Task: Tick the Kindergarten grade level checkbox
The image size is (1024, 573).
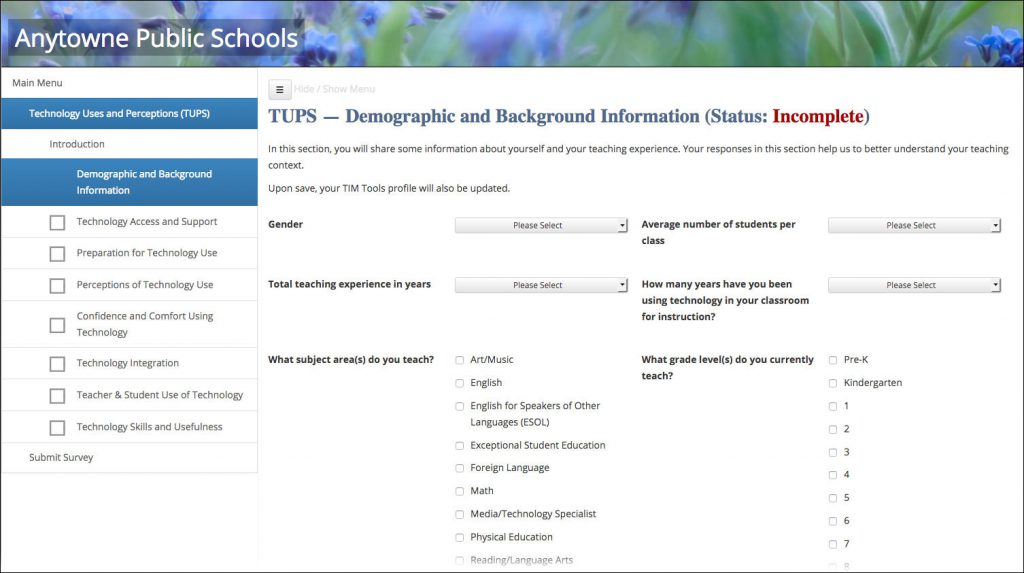Action: coord(833,383)
